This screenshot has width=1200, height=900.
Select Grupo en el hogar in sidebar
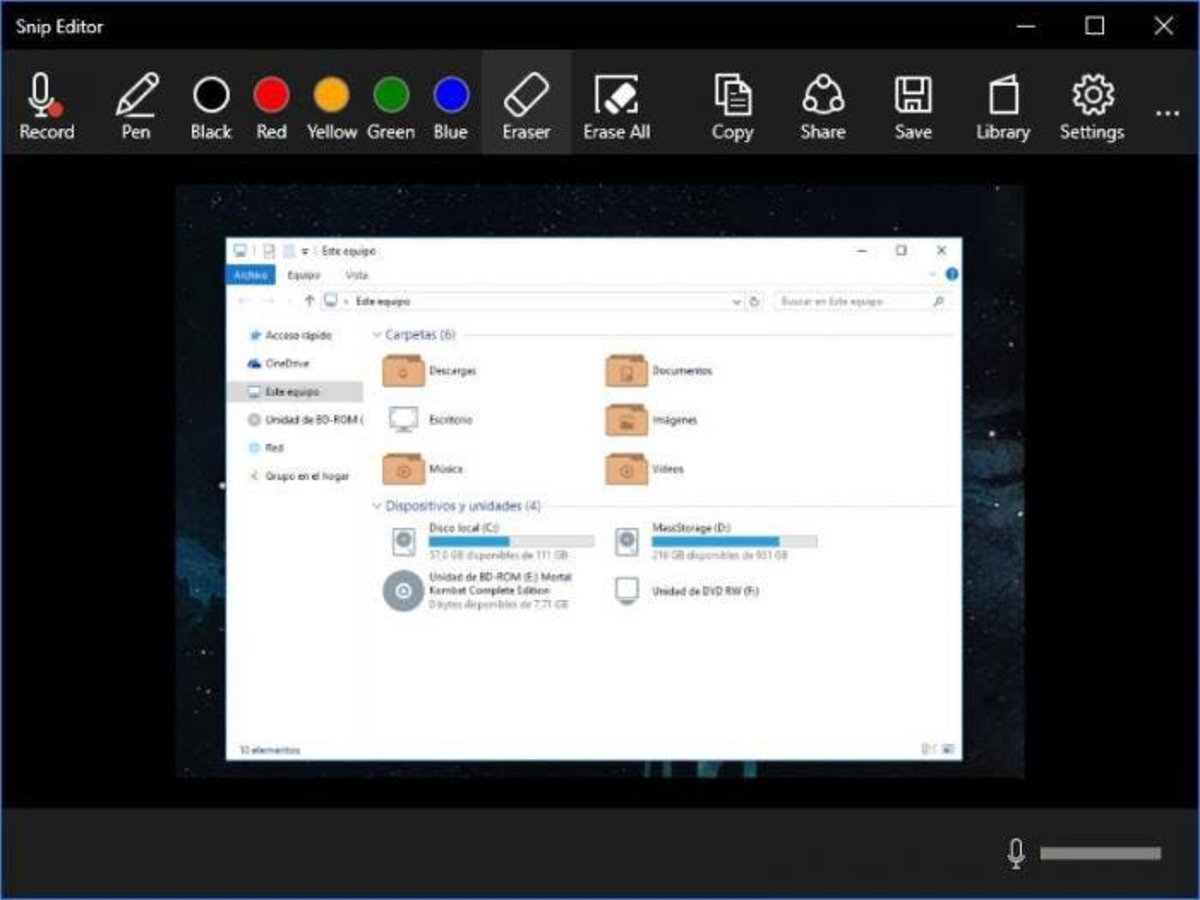[299, 477]
